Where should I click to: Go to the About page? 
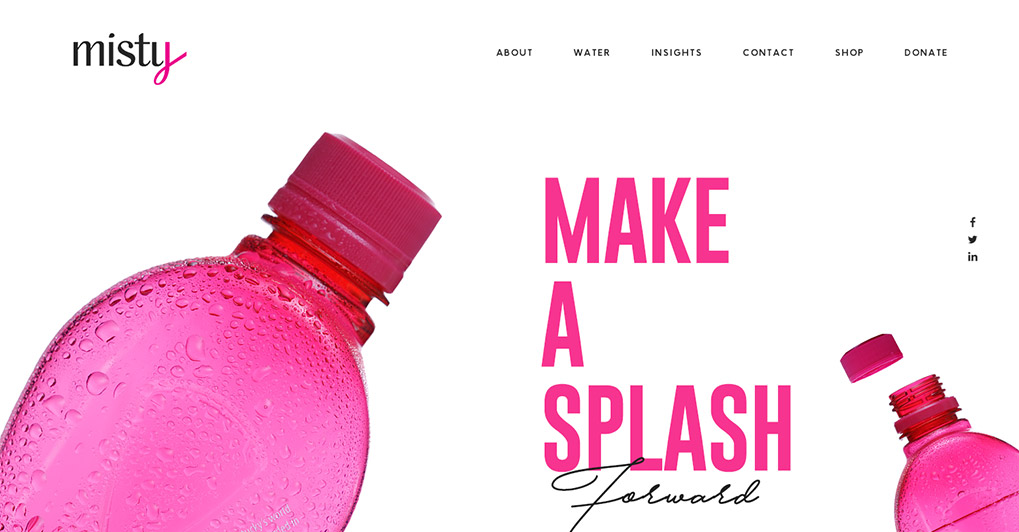click(514, 53)
